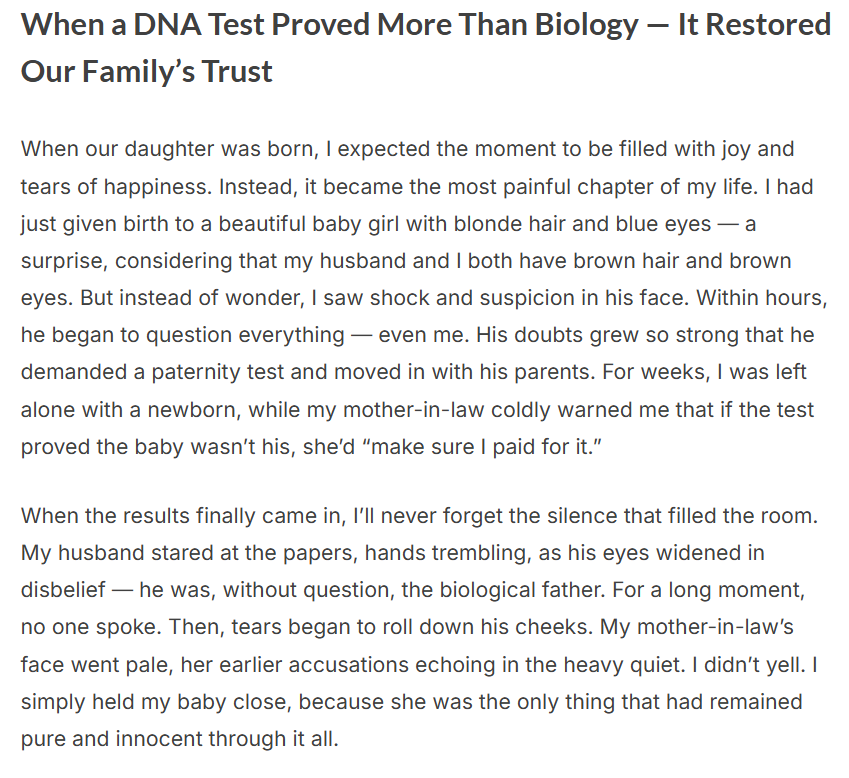Click the words "blonde hair"

[x=500, y=224]
